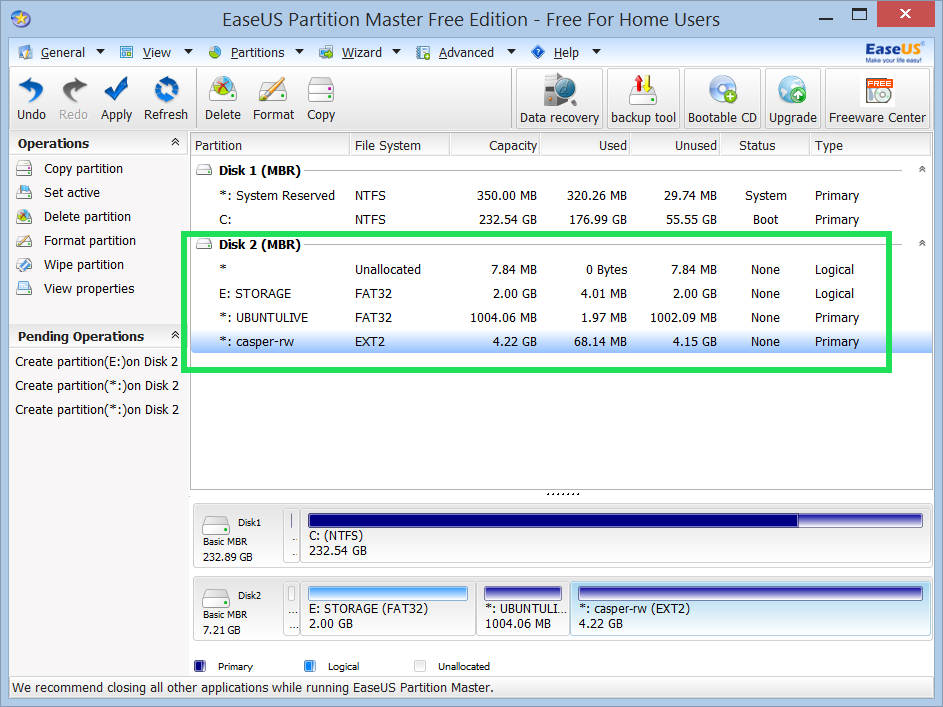This screenshot has width=943, height=707.
Task: Sort by the Used column header
Action: 586,145
